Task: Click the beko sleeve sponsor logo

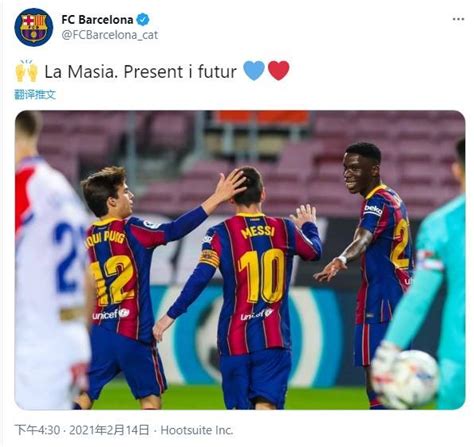Action: tap(373, 210)
